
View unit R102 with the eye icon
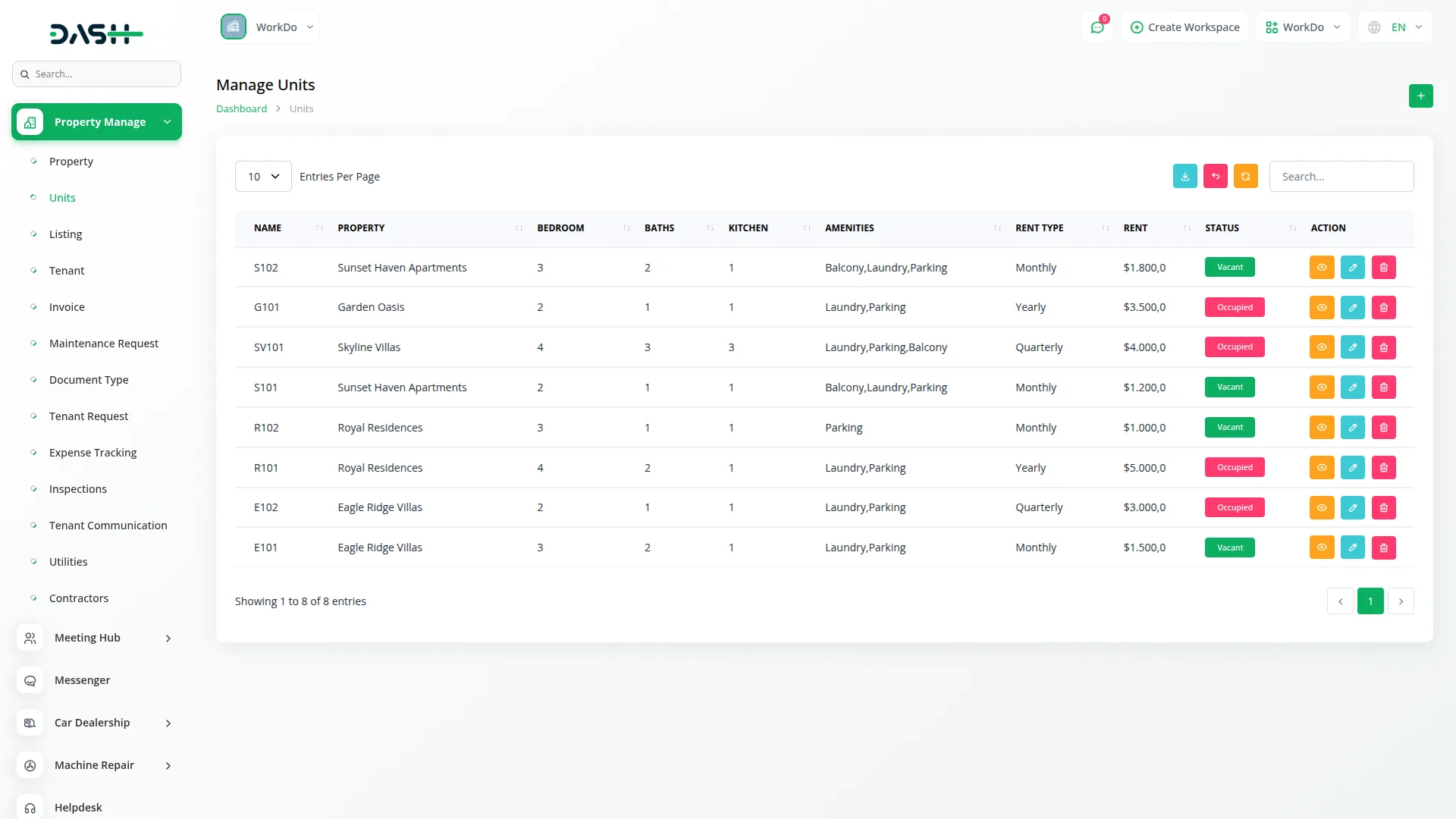[x=1321, y=428]
